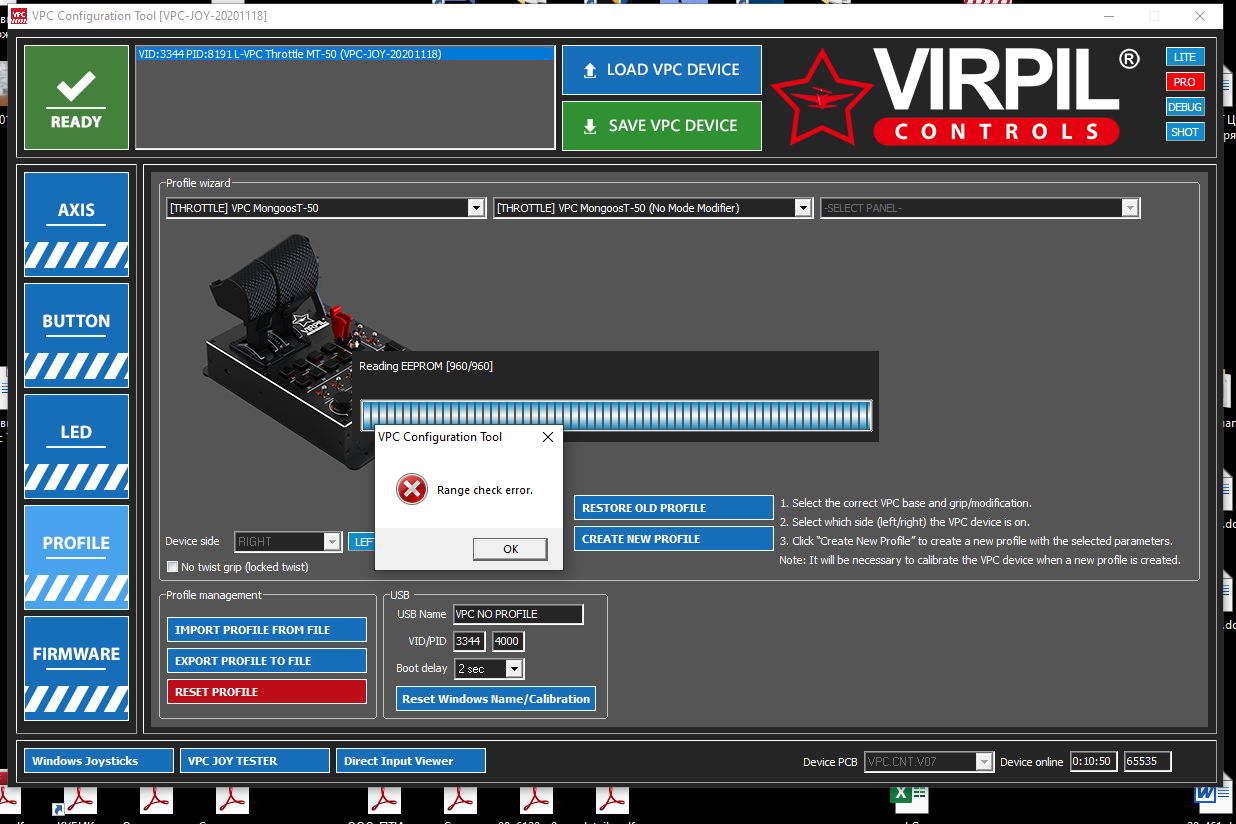Expand the Boot delay dropdown
The image size is (1236, 824).
(514, 668)
